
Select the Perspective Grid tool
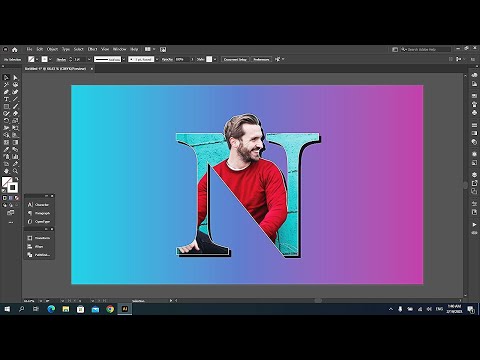[15, 135]
